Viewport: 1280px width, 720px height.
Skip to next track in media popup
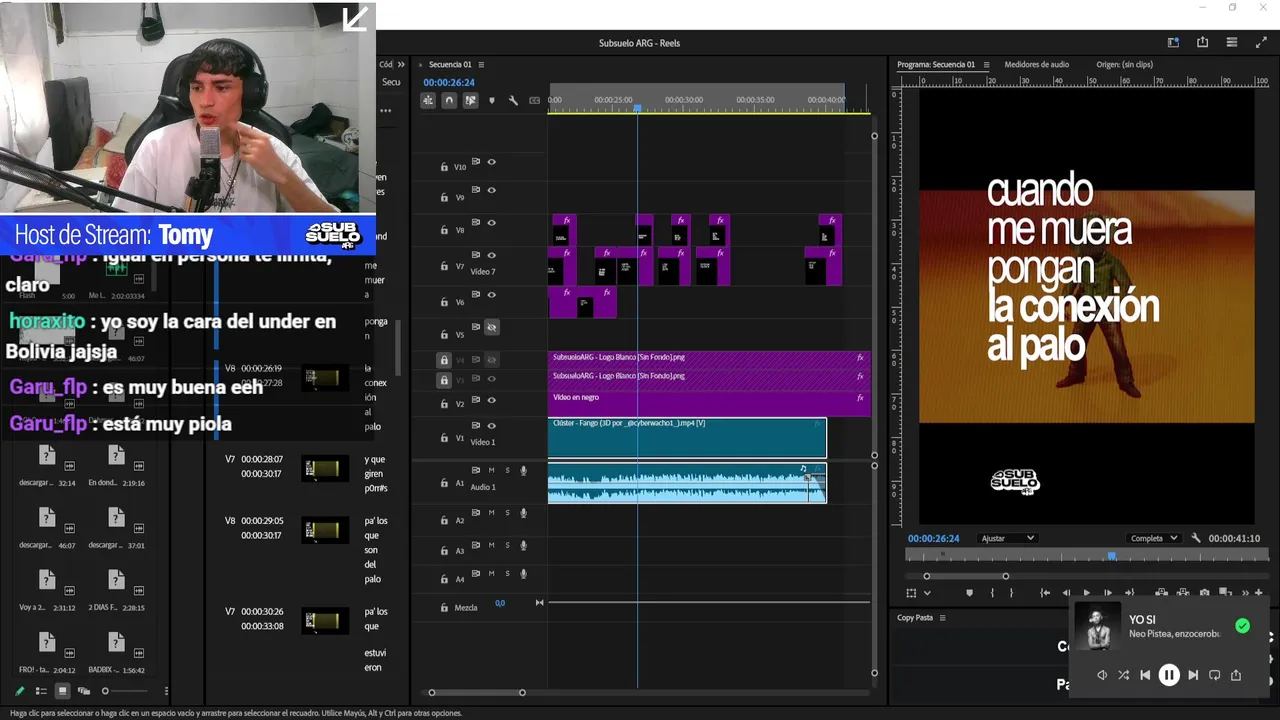(1192, 675)
